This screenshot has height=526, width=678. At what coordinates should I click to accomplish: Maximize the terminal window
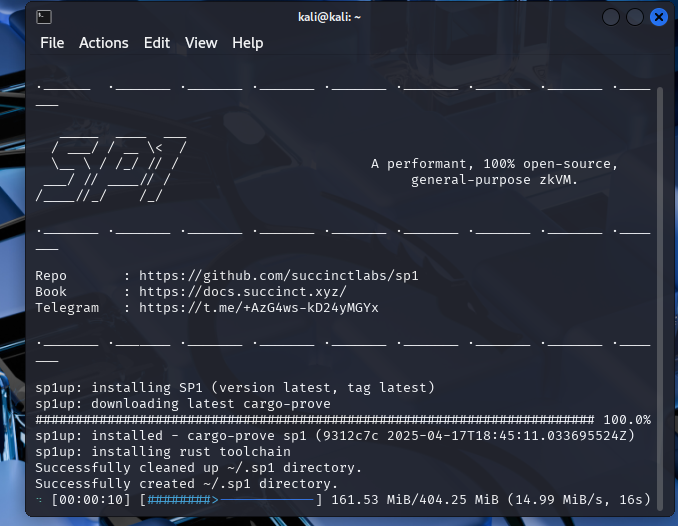point(635,17)
